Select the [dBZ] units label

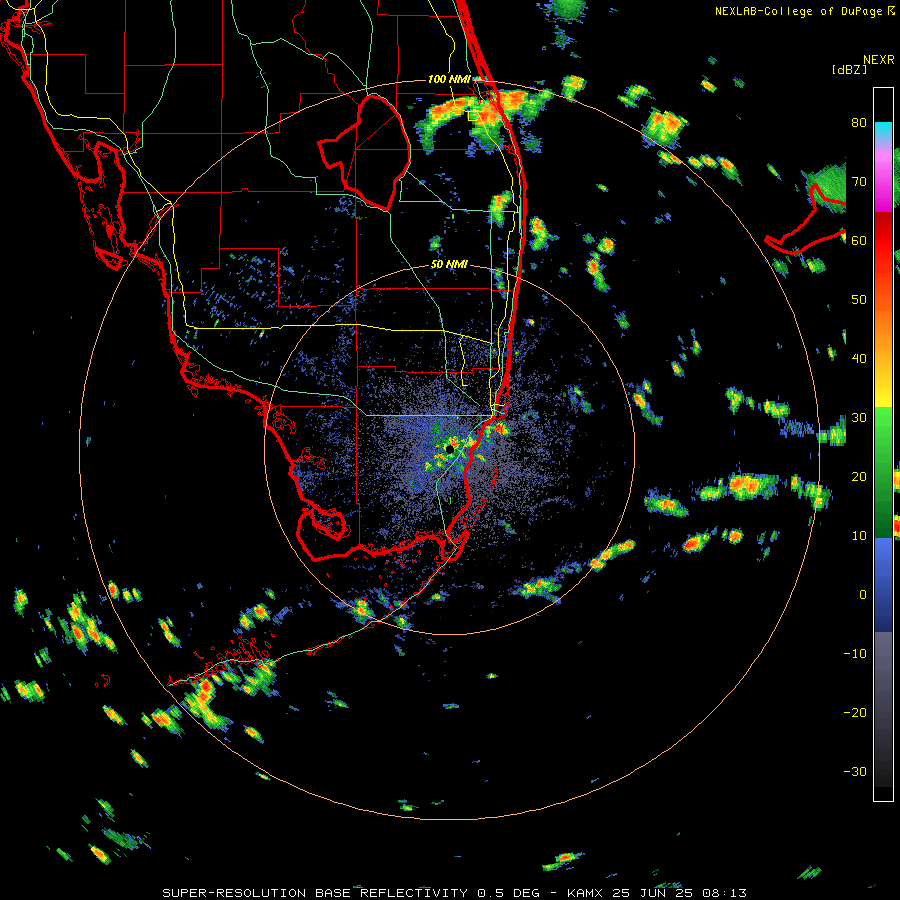tap(849, 69)
